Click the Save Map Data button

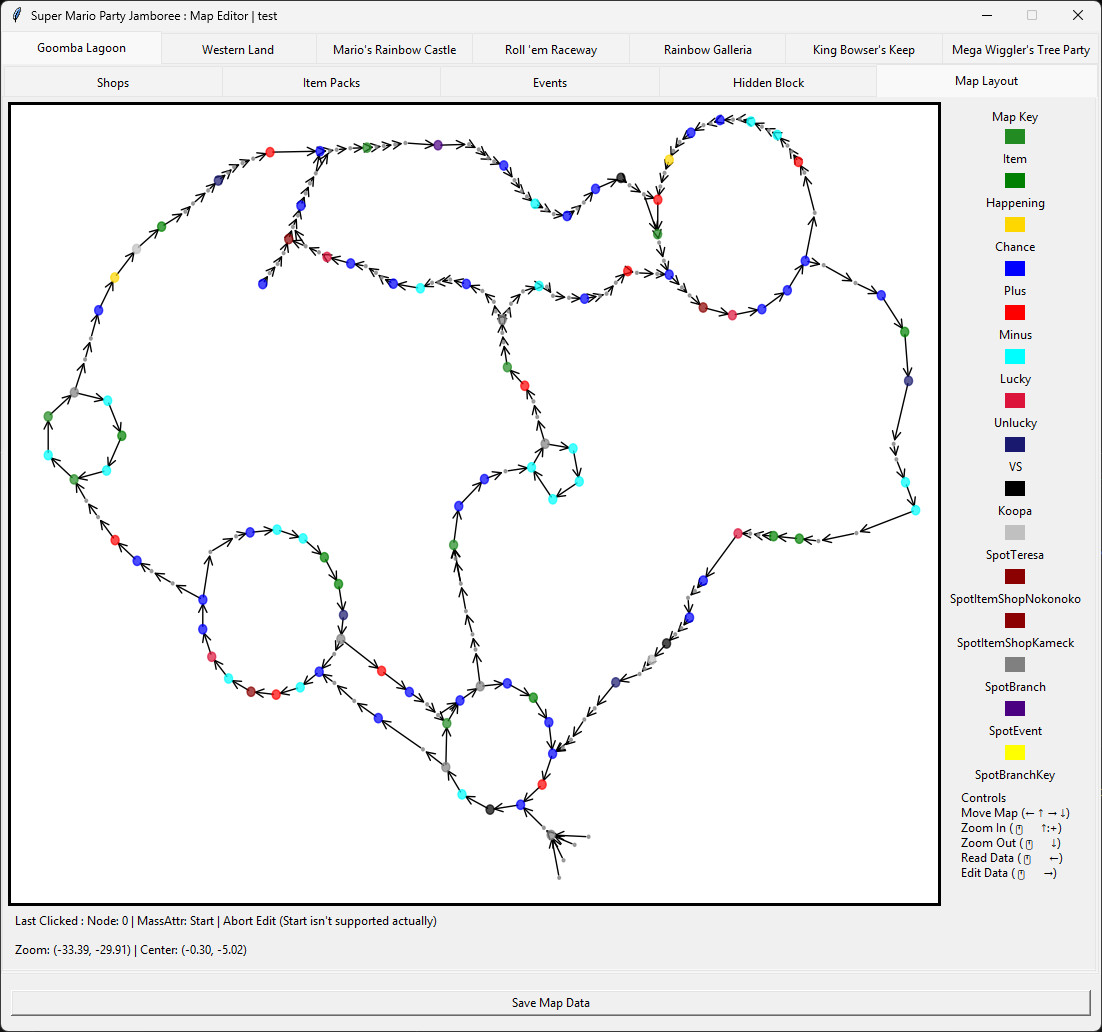click(x=550, y=1002)
